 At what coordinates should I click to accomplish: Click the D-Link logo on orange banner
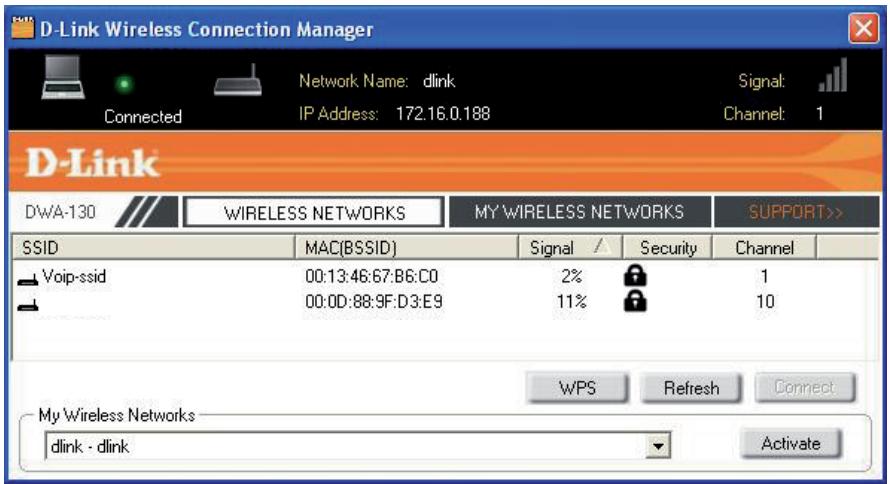click(x=93, y=164)
